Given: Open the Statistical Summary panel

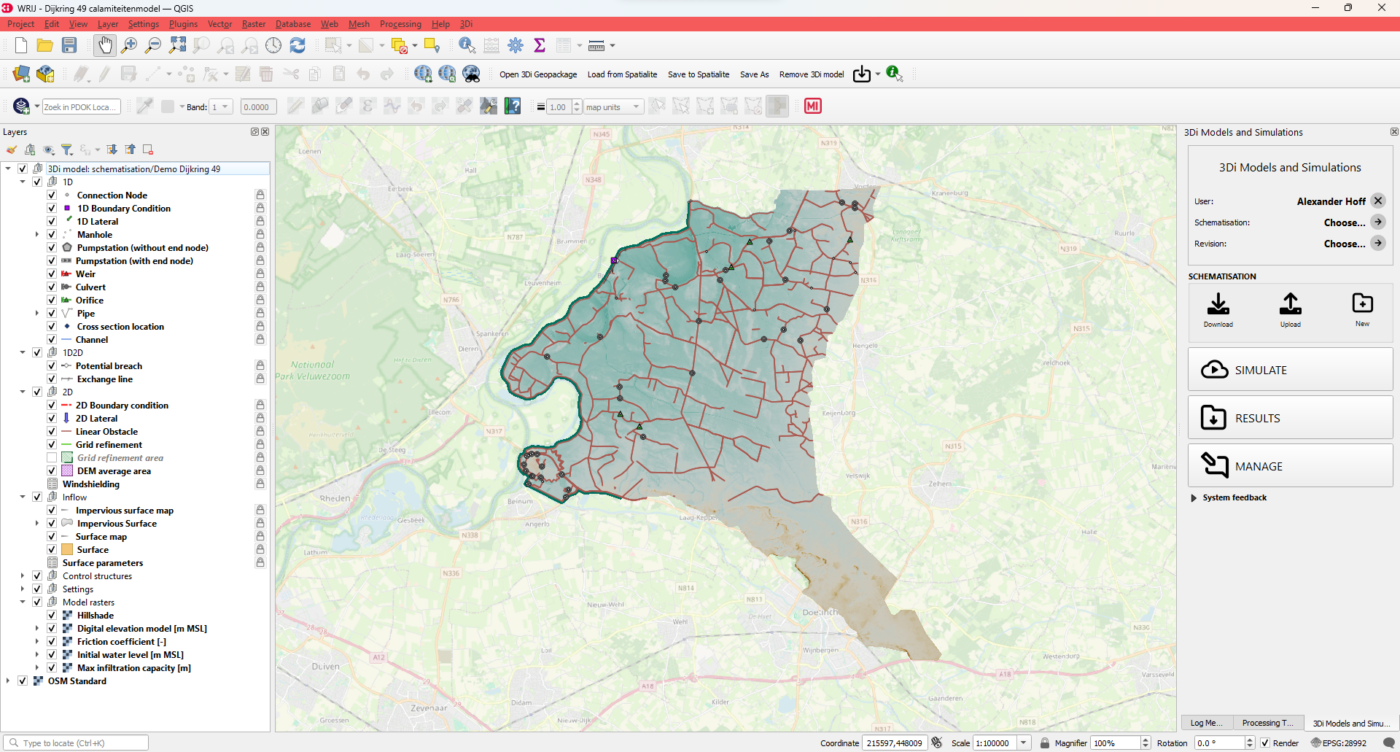Looking at the screenshot, I should tap(539, 44).
